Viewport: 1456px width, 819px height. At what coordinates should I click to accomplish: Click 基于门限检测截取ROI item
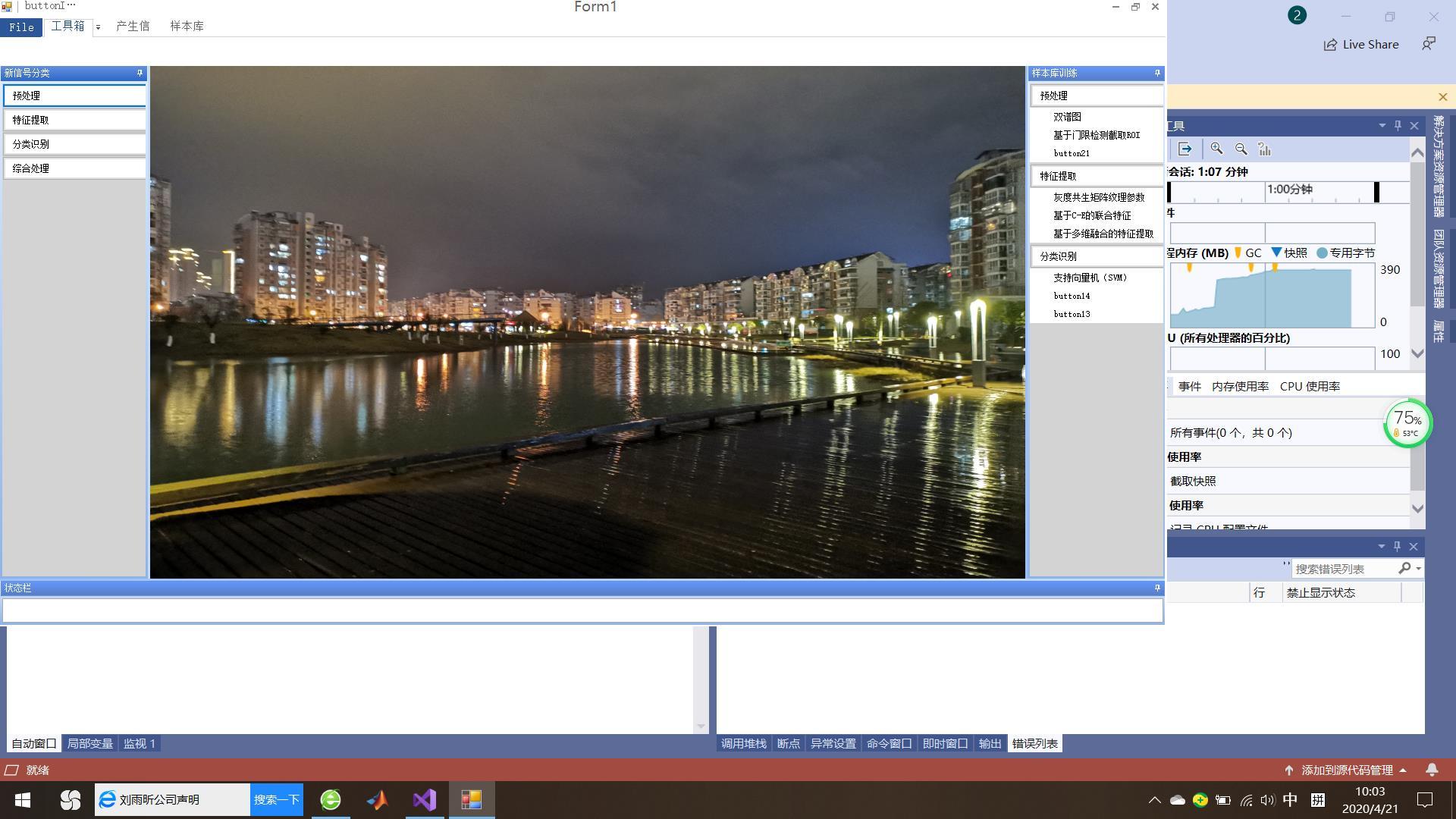(1097, 135)
